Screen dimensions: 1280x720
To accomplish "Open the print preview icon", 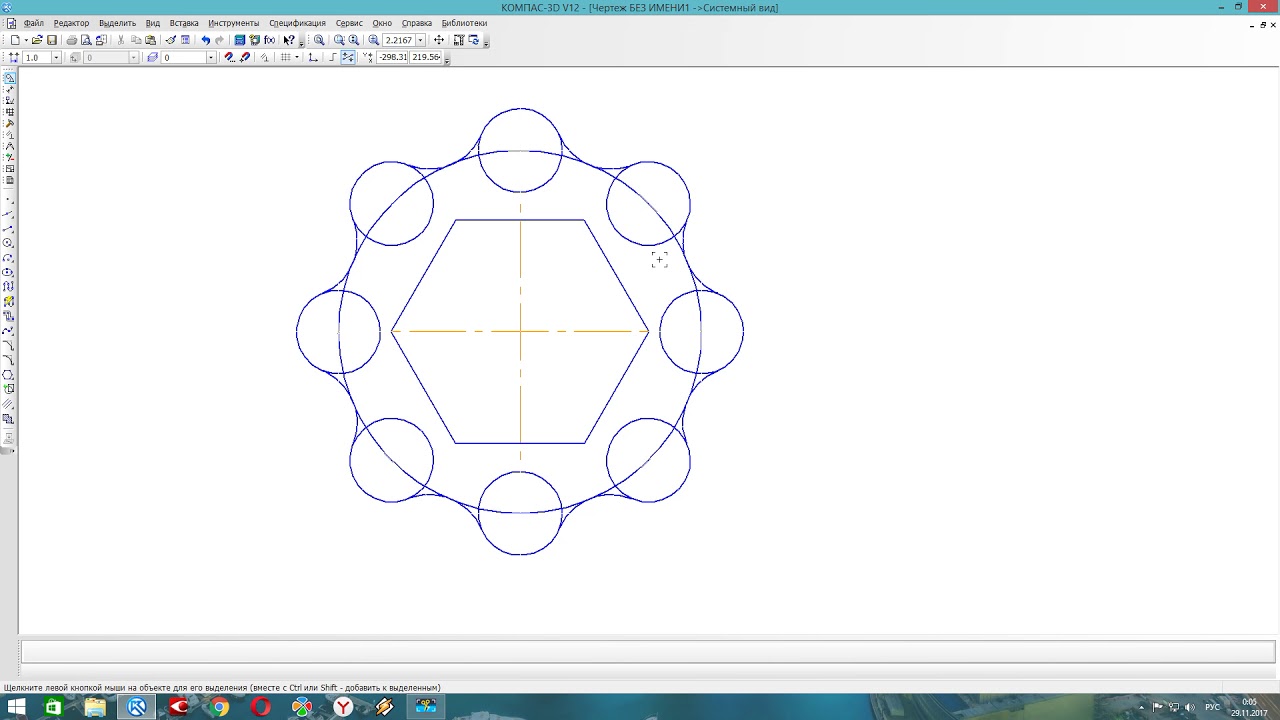I will pyautogui.click(x=86, y=40).
